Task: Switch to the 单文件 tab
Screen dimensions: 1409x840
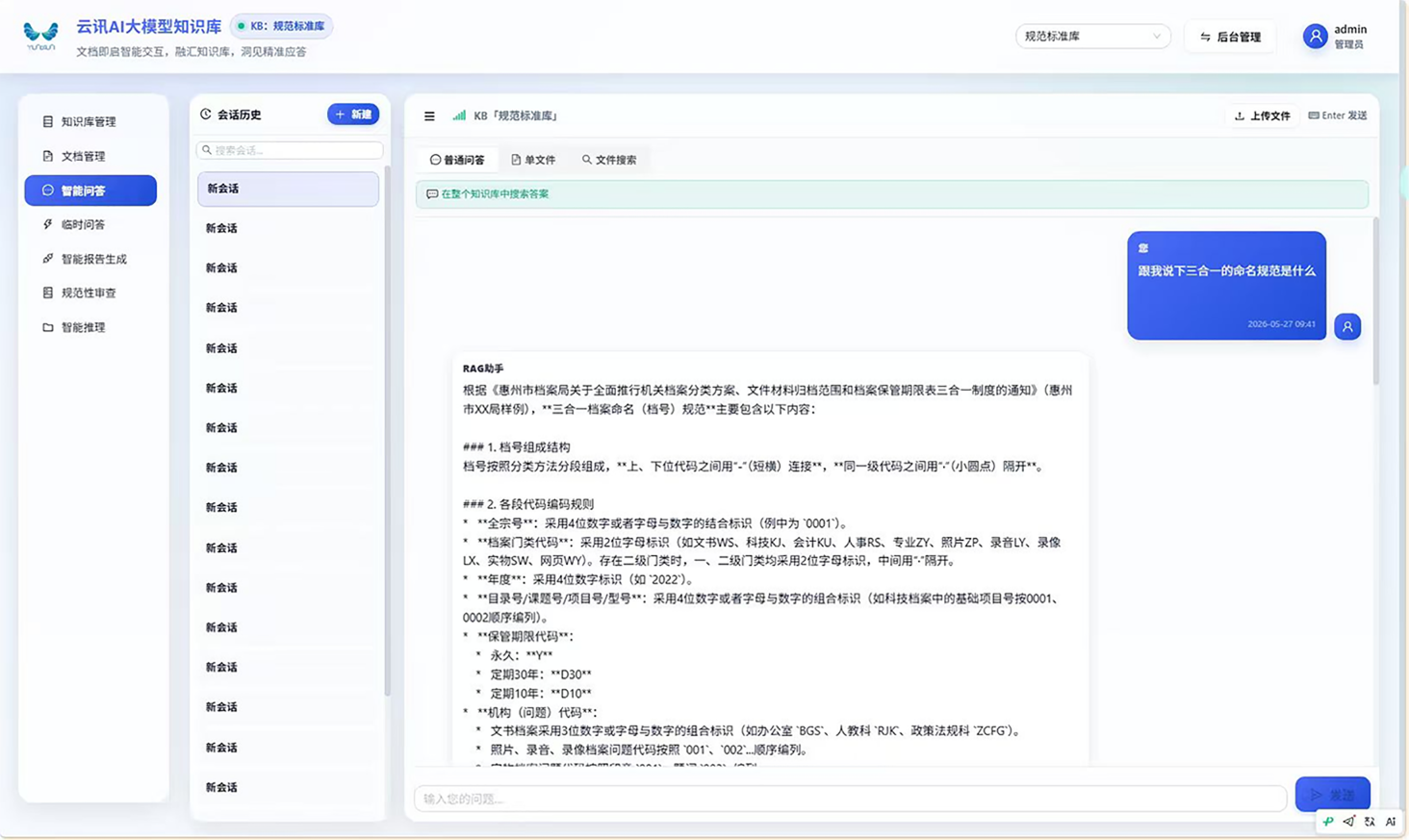Action: coord(533,160)
